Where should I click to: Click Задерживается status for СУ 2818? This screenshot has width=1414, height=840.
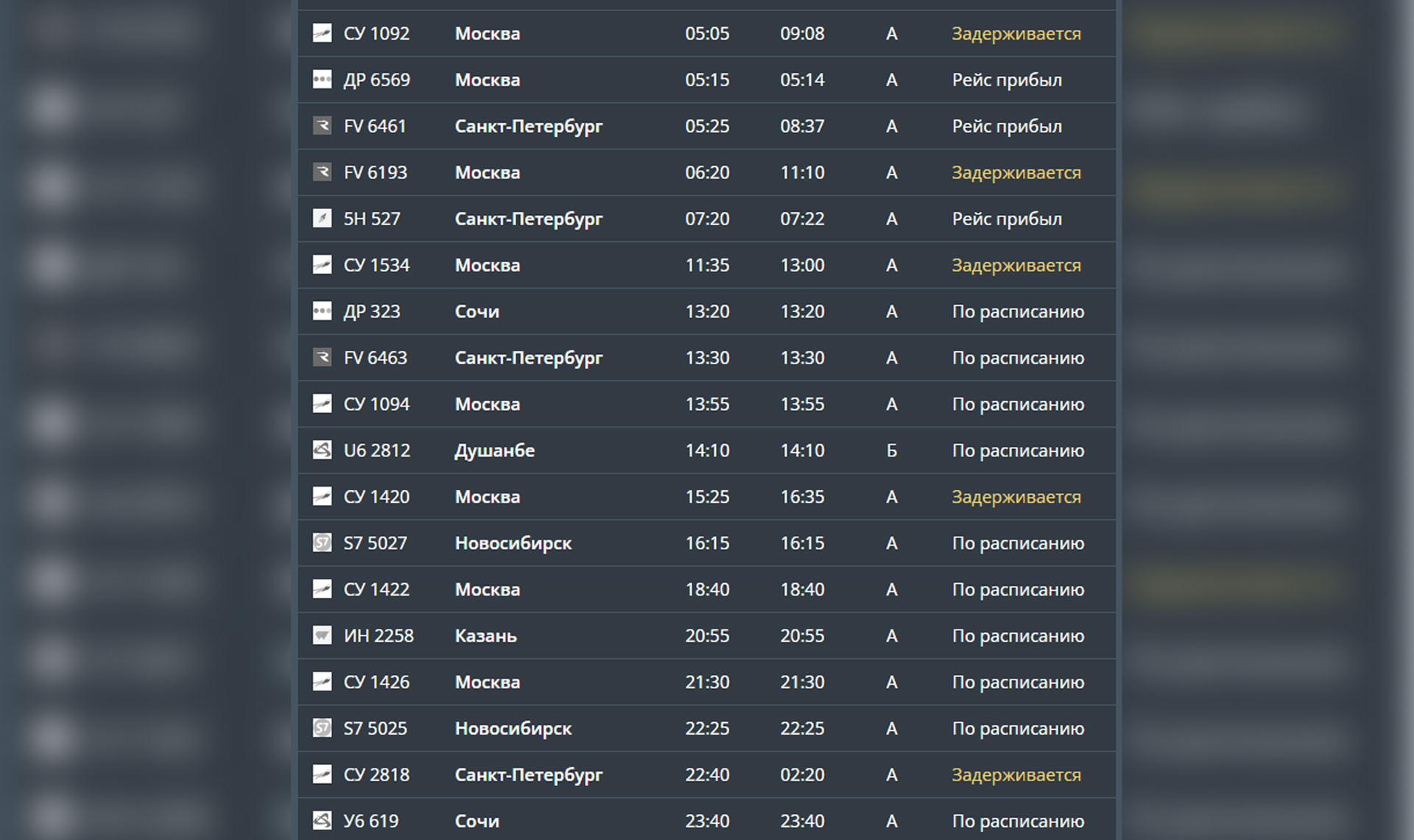[1016, 774]
